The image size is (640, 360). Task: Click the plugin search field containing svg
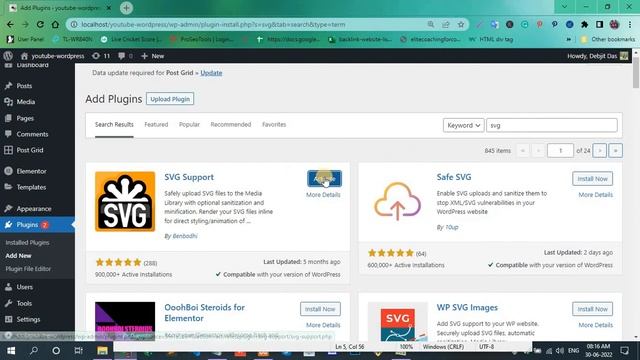pos(551,125)
